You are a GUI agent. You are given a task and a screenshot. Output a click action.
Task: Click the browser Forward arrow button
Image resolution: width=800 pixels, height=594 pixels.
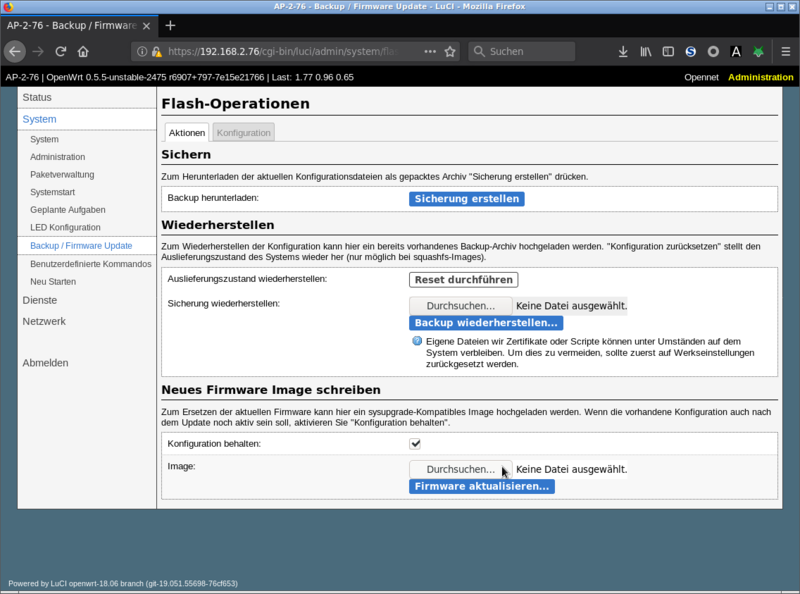pos(38,52)
